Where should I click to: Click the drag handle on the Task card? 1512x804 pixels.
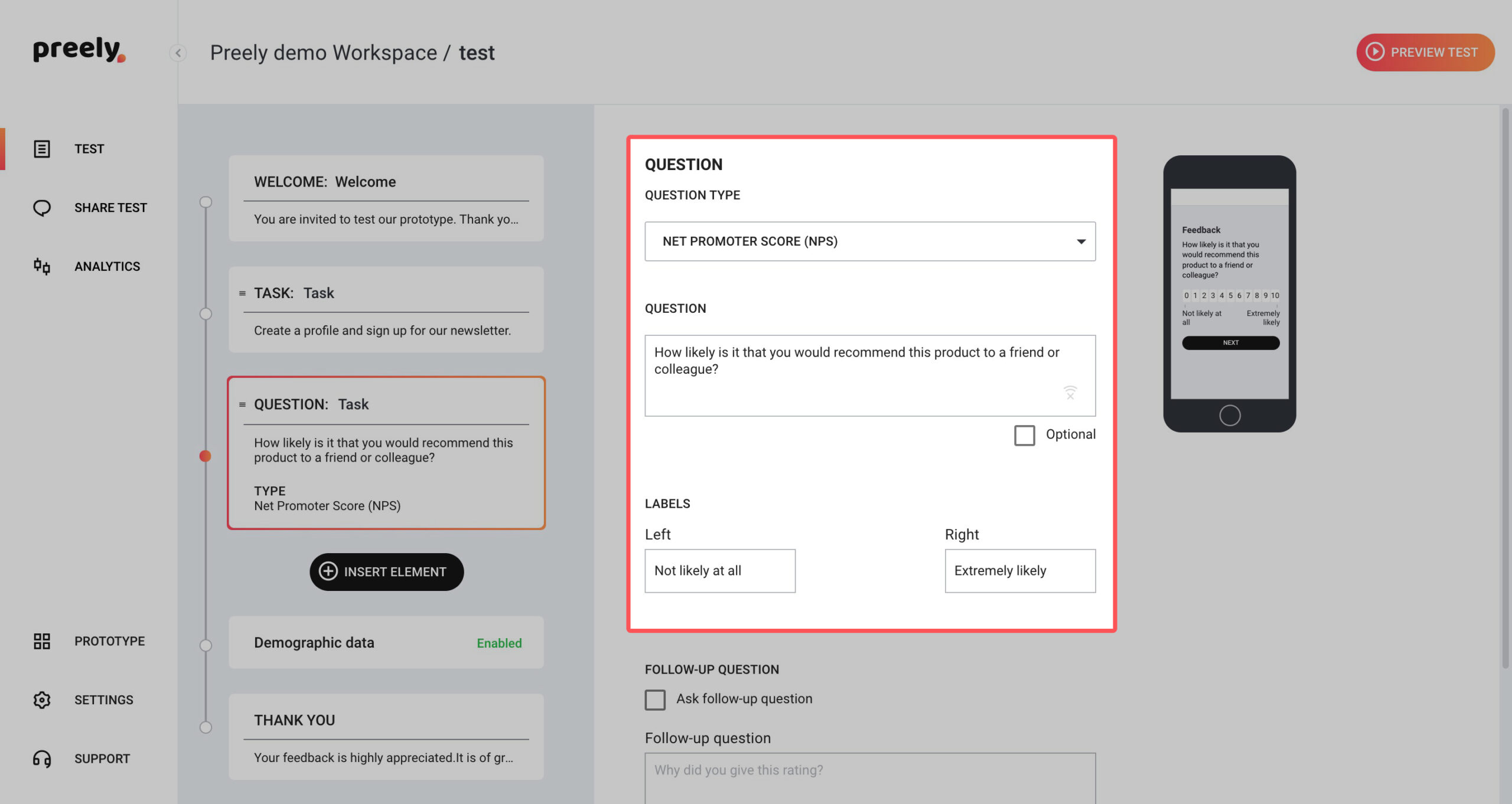[242, 293]
